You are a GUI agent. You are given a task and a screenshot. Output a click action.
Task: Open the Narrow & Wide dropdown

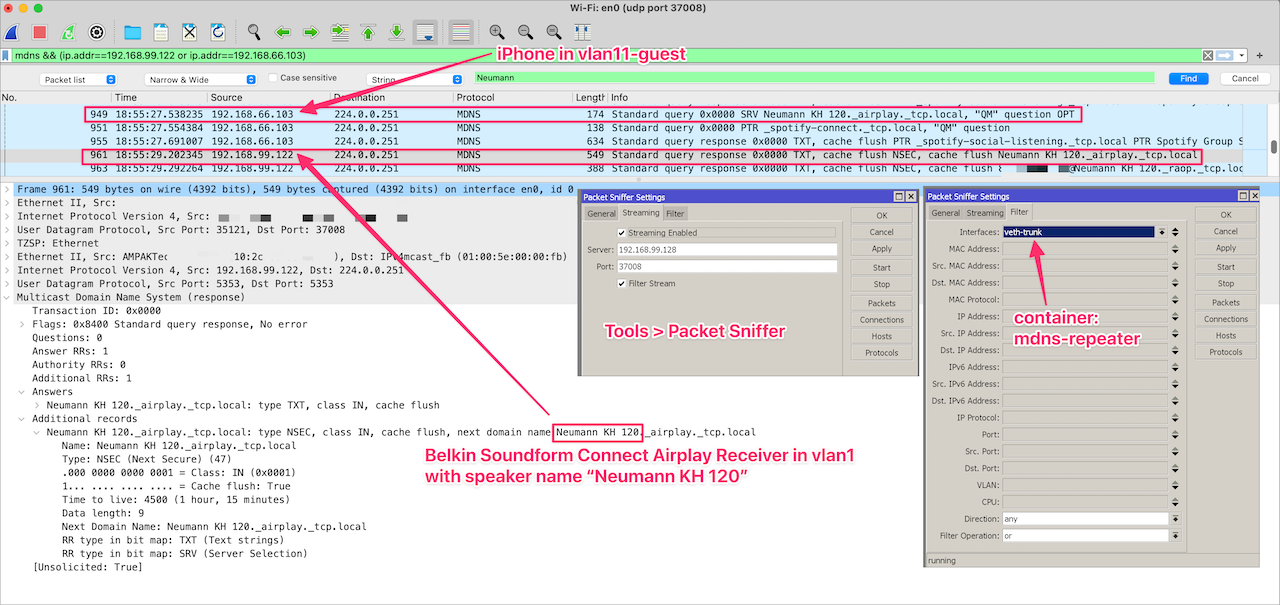(x=200, y=79)
